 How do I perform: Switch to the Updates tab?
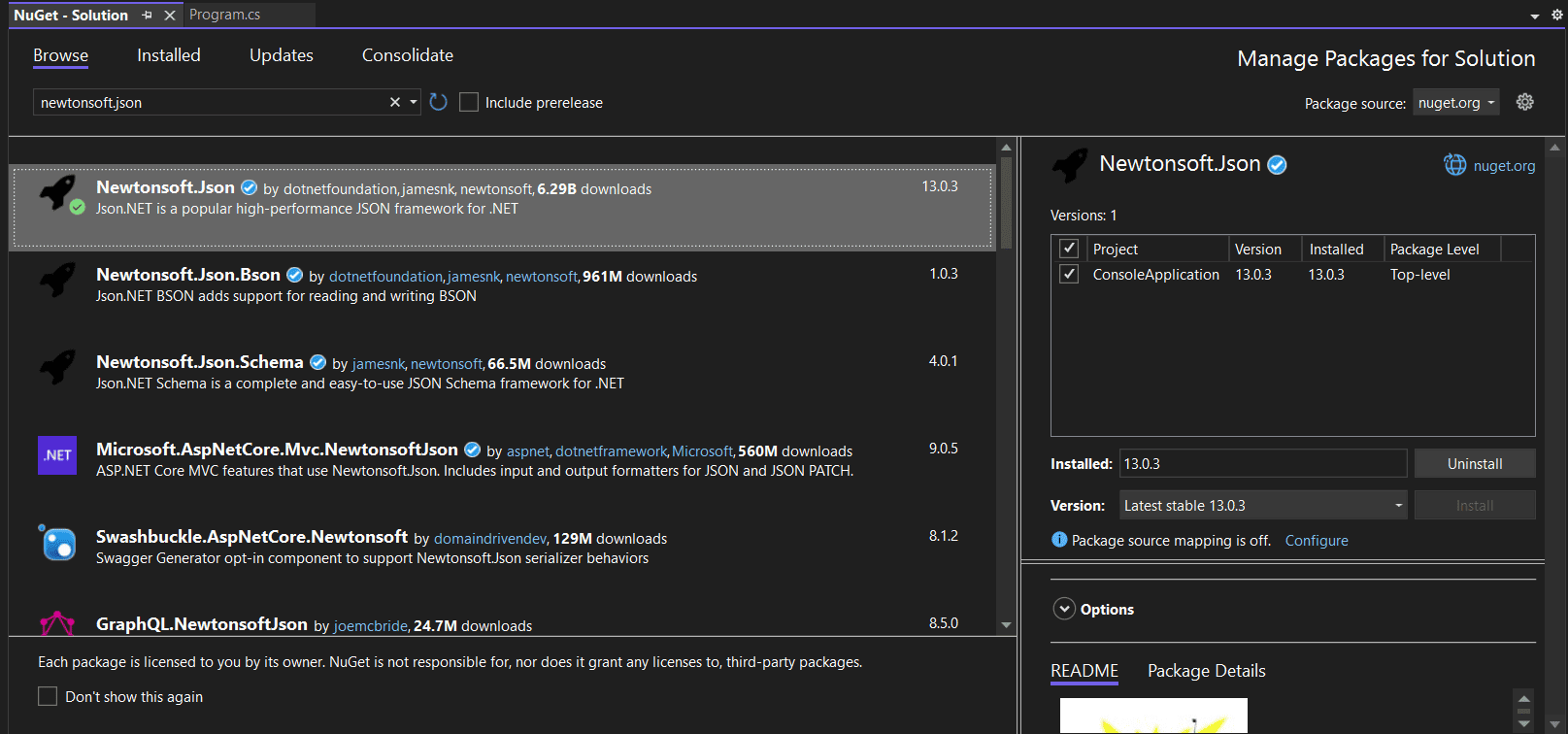282,55
